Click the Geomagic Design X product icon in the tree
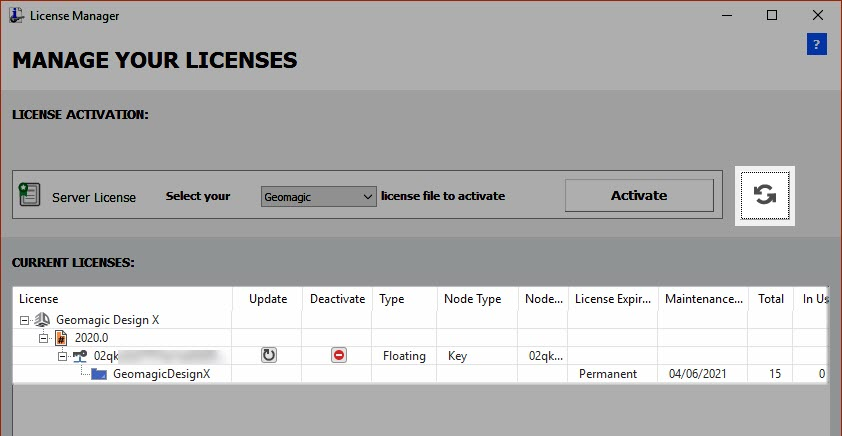 click(43, 320)
